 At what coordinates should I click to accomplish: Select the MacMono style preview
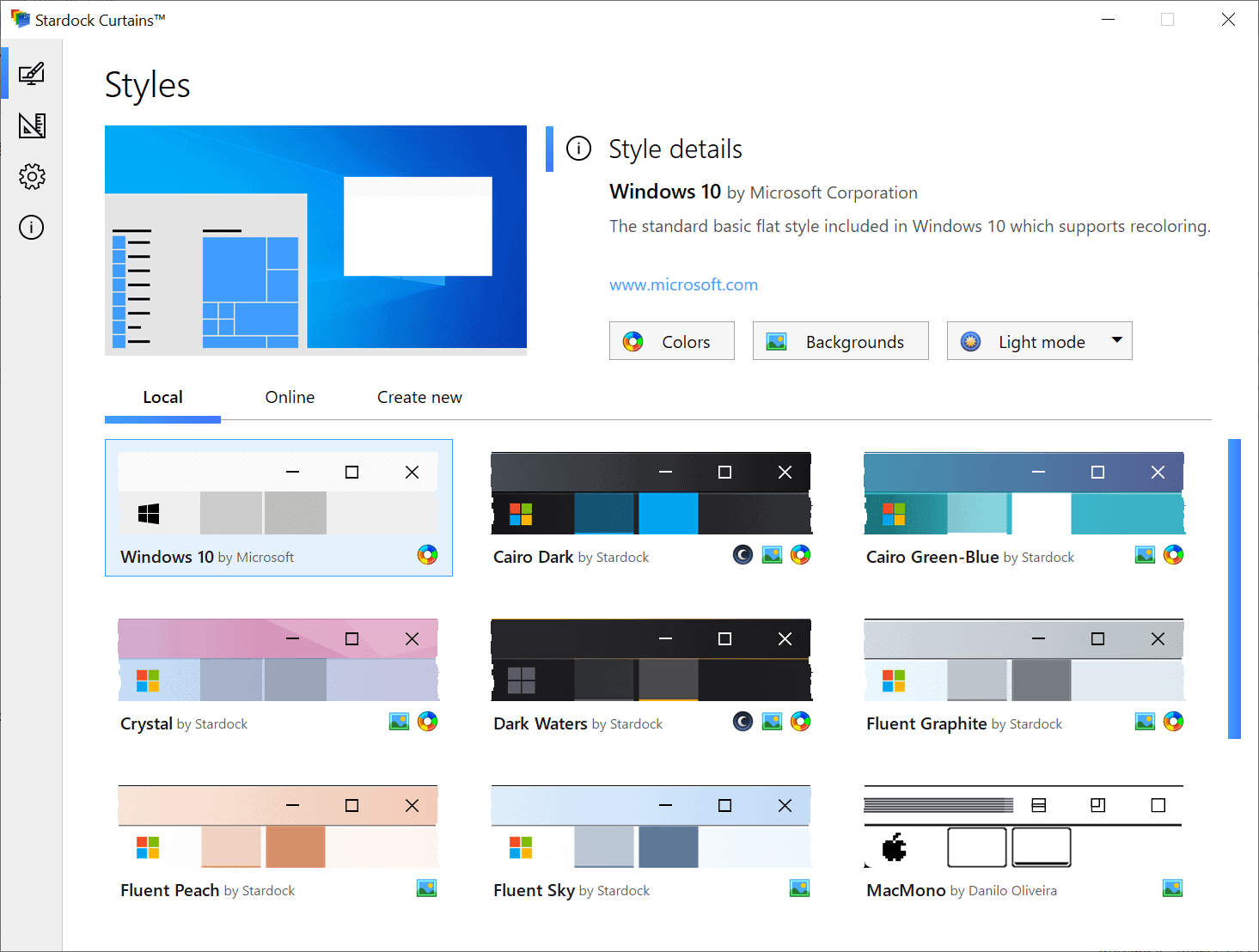point(1024,827)
